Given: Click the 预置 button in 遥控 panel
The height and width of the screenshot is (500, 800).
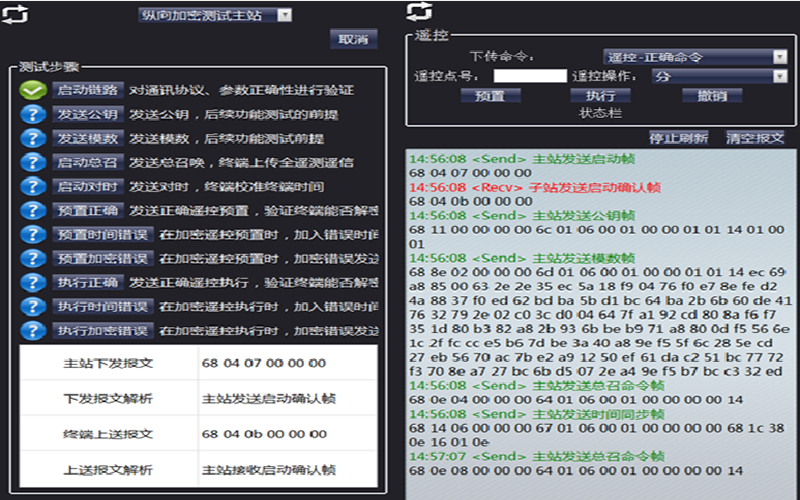Looking at the screenshot, I should pyautogui.click(x=490, y=96).
